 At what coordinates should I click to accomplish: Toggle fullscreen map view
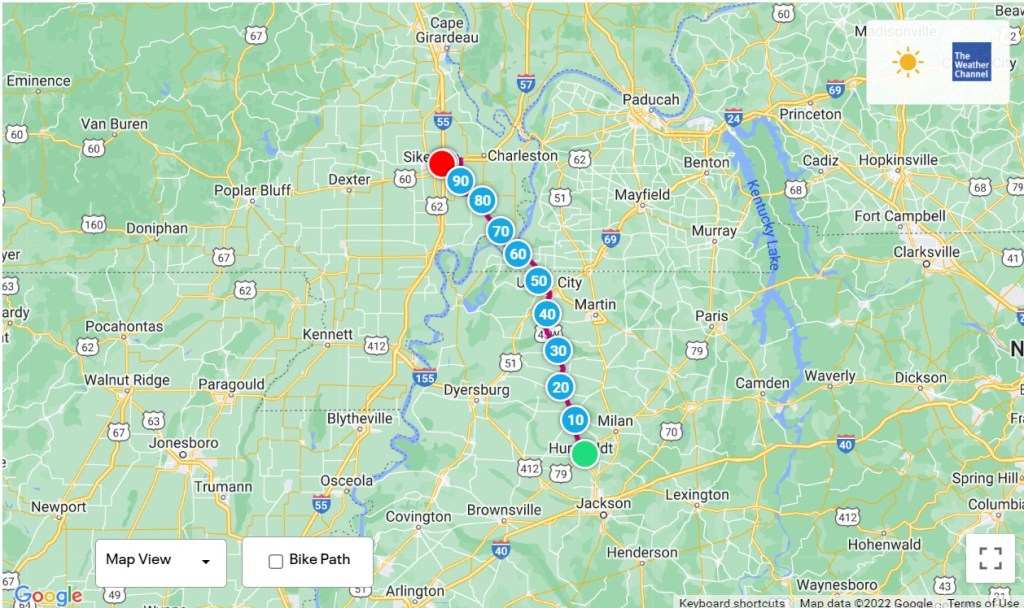click(991, 558)
